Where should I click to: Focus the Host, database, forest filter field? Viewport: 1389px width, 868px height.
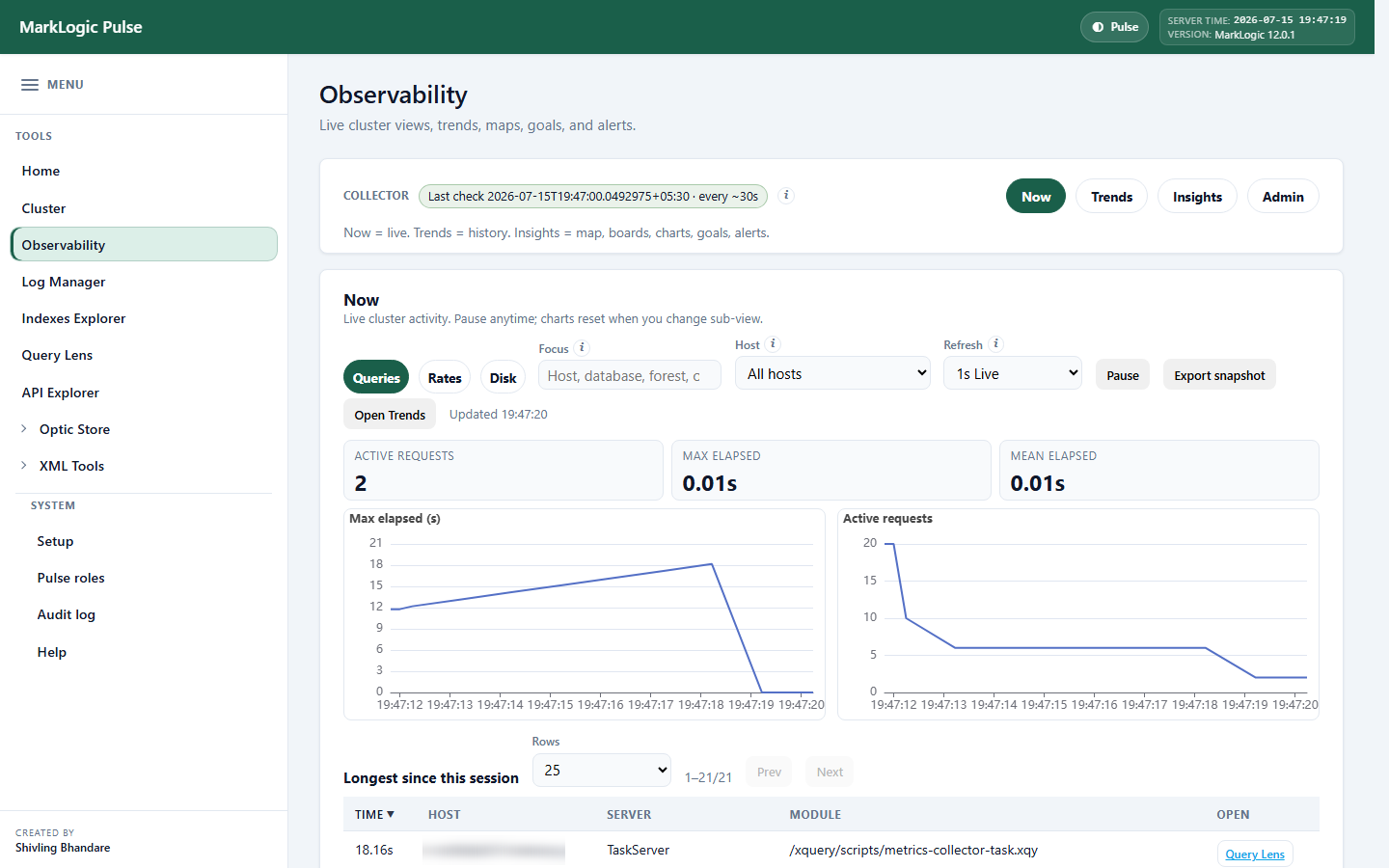(x=629, y=375)
